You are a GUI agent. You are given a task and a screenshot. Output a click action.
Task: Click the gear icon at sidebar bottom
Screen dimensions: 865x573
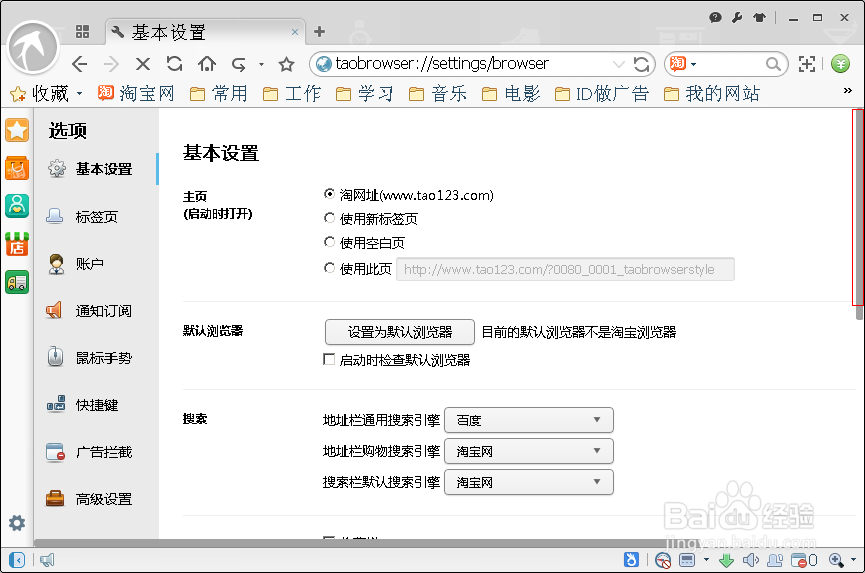17,523
